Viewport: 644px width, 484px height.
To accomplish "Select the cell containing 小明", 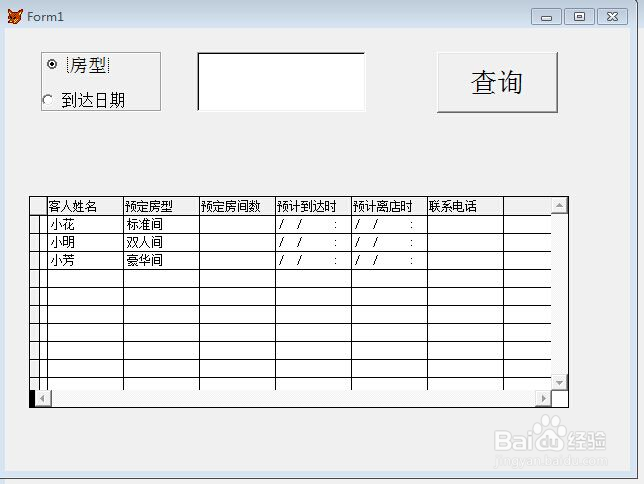I will click(x=85, y=242).
